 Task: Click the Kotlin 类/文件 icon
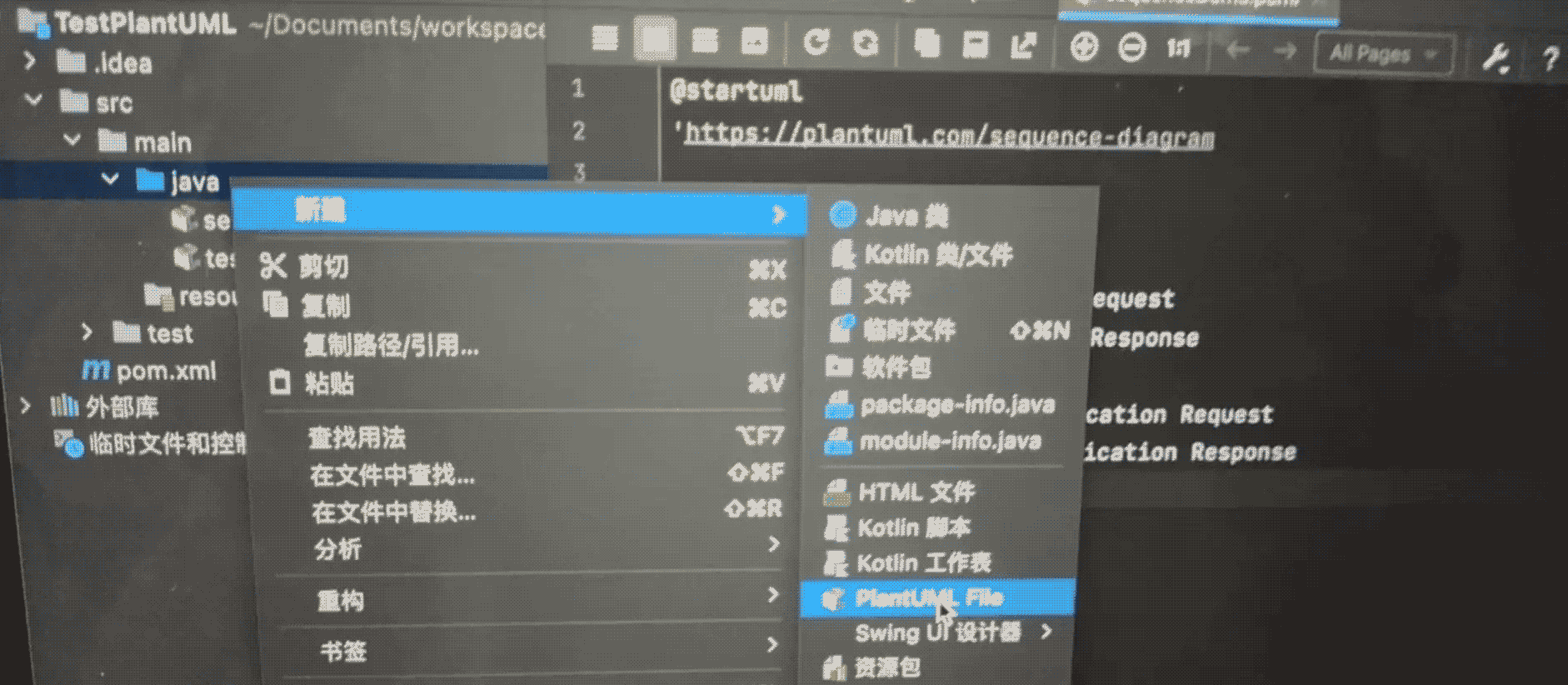point(843,253)
